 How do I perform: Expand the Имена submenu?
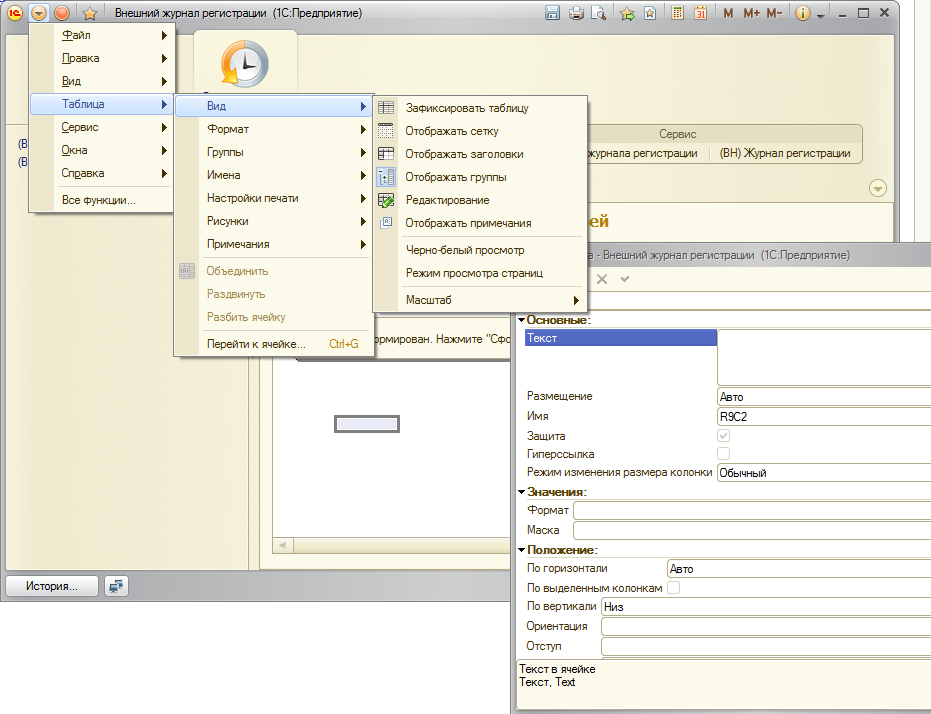click(274, 175)
